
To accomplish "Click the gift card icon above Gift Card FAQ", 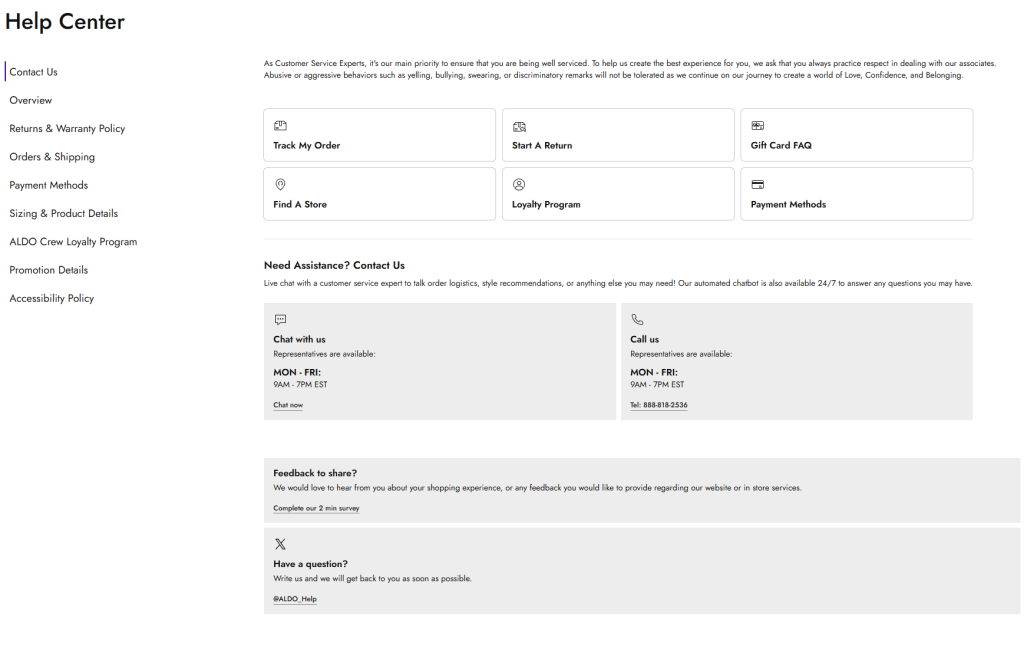I will click(757, 126).
